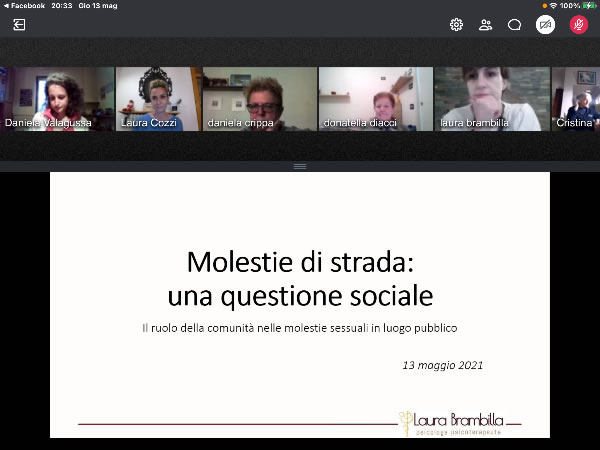The height and width of the screenshot is (450, 600).
Task: Select Daniela Valagussa's video tile
Action: pos(57,99)
